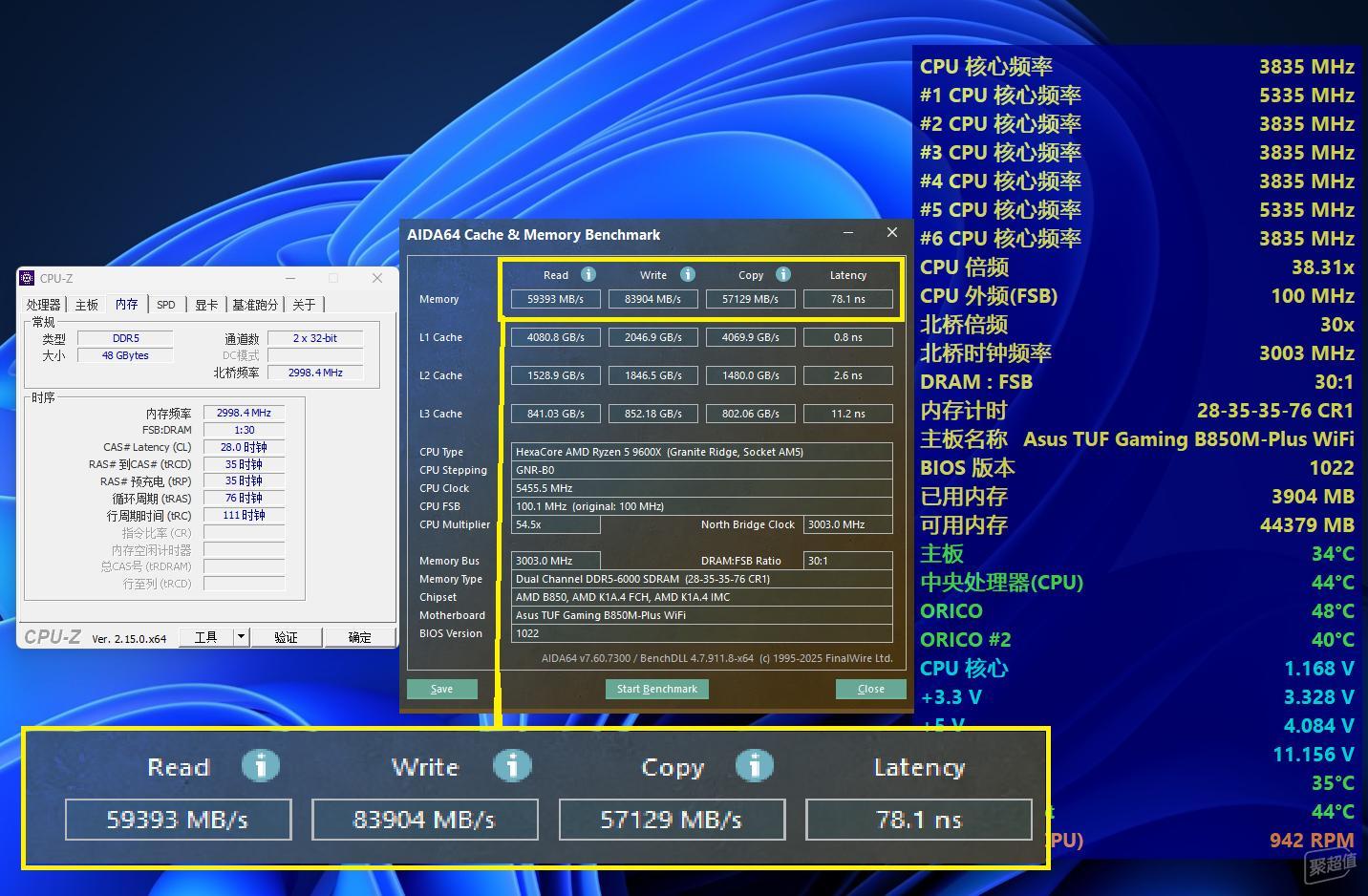Click the CPU-Z app icon in its title bar
Screen dimensions: 1368x896
point(27,278)
